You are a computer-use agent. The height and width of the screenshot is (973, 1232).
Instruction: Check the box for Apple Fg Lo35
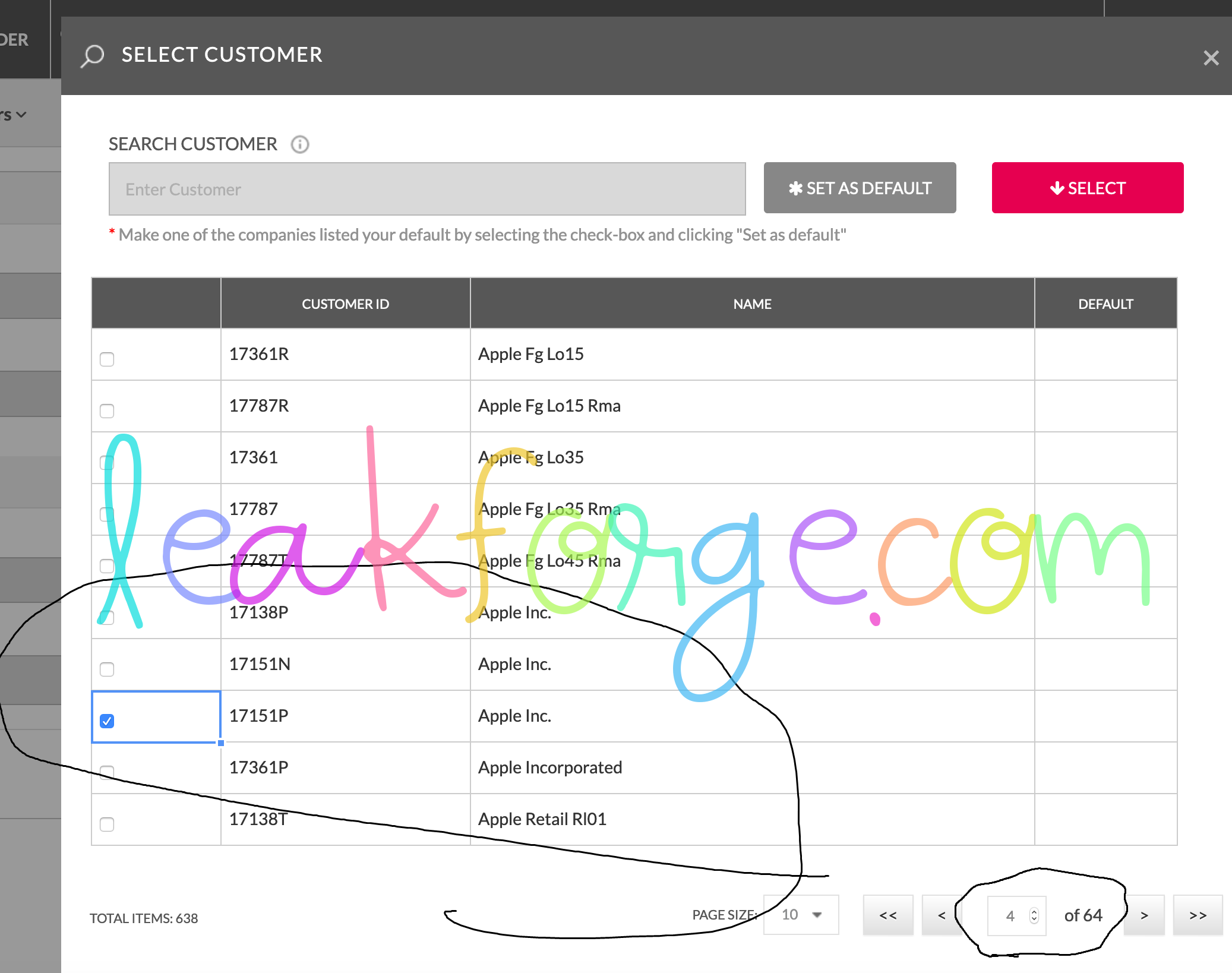coord(107,463)
